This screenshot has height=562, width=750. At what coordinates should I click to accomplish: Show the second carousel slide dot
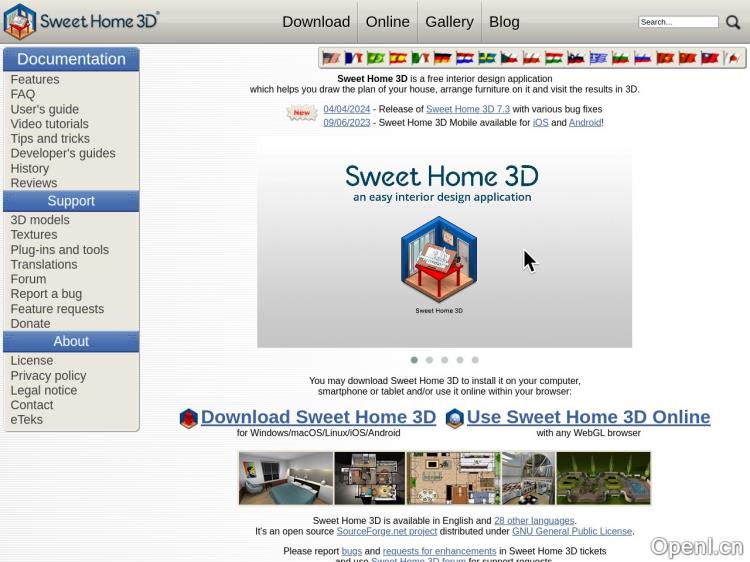pyautogui.click(x=430, y=360)
